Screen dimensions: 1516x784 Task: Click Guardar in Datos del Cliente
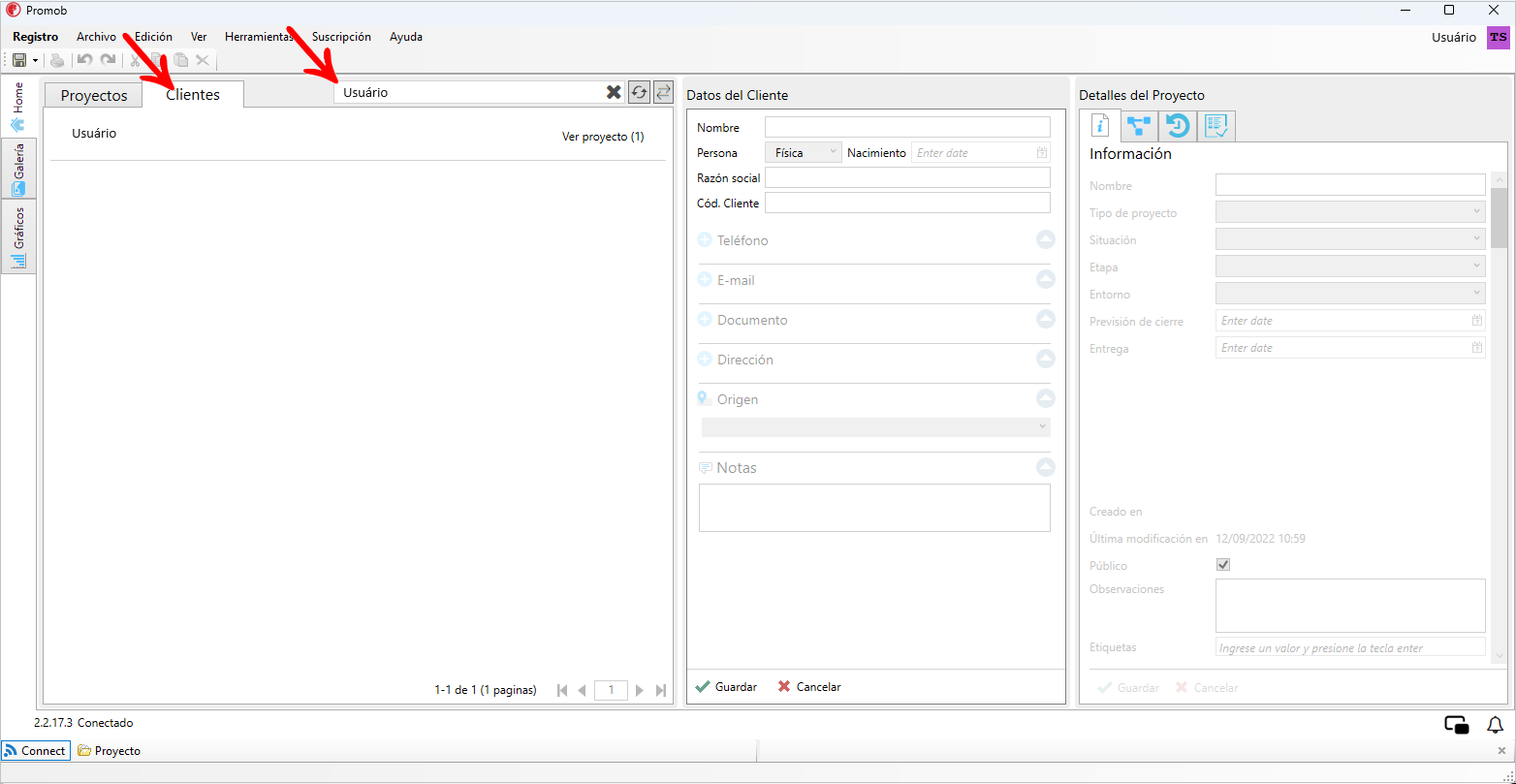(726, 687)
